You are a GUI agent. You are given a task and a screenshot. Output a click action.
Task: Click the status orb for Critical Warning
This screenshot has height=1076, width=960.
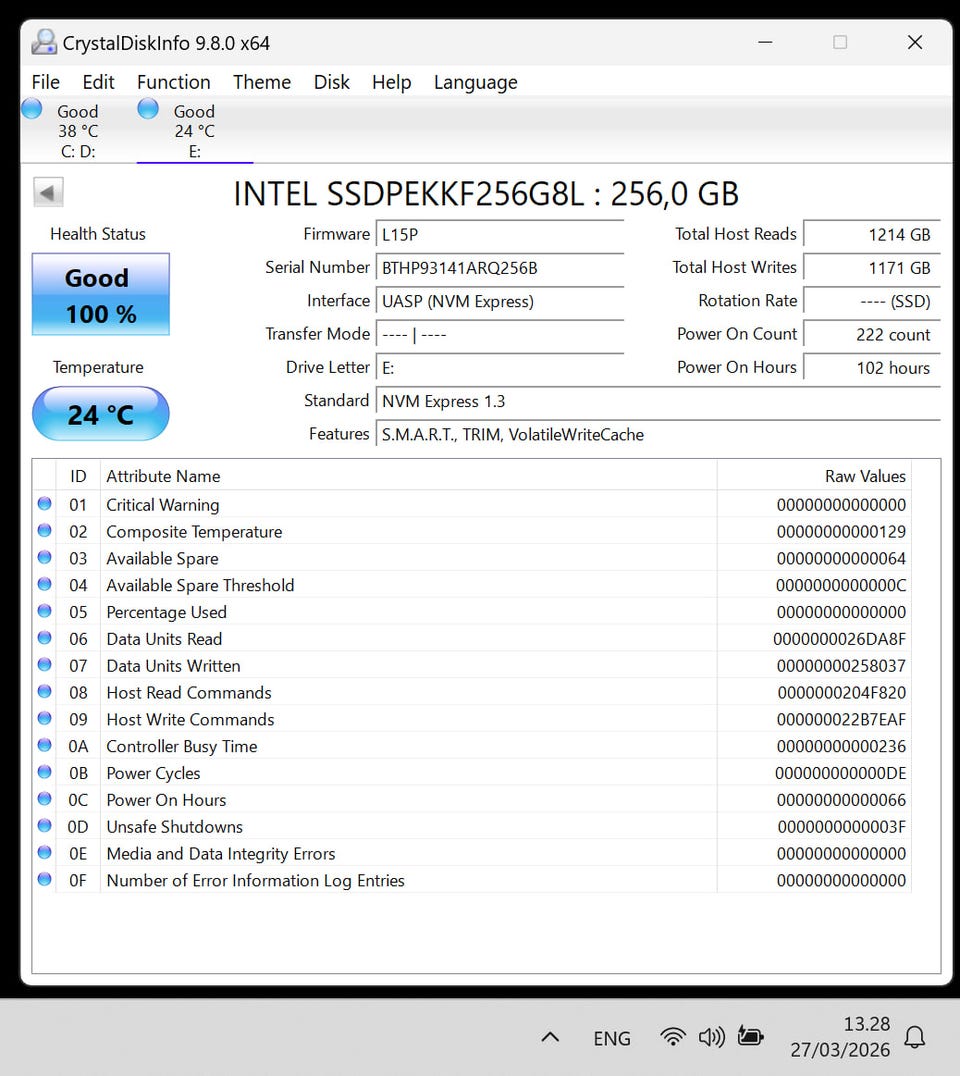[x=44, y=504]
